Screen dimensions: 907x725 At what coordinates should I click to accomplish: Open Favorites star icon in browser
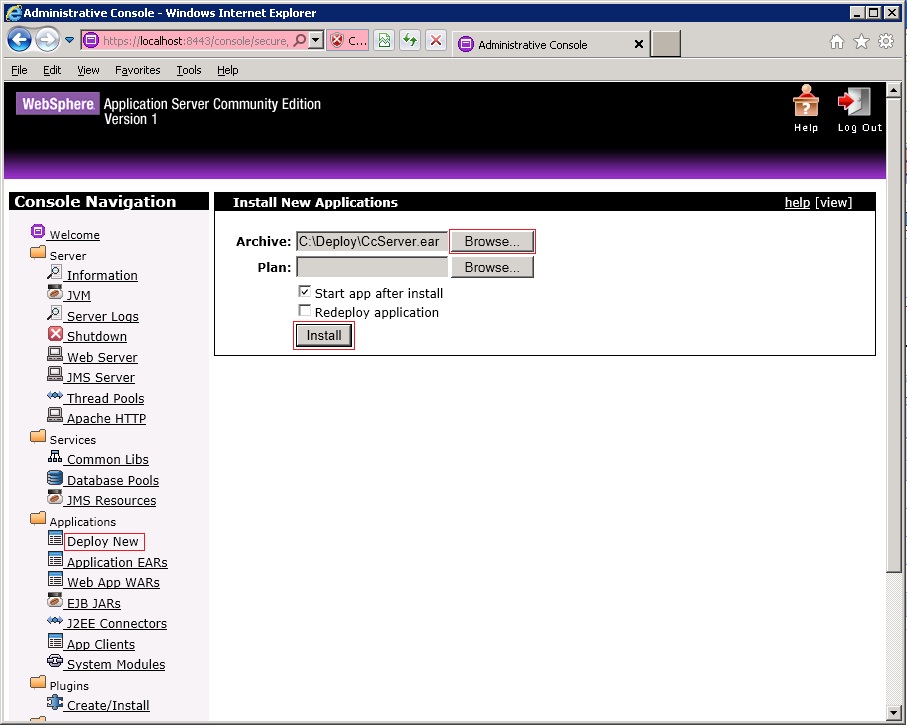pyautogui.click(x=861, y=42)
